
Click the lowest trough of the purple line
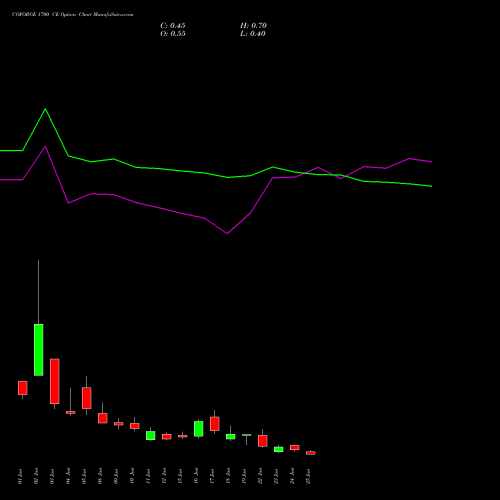(227, 234)
